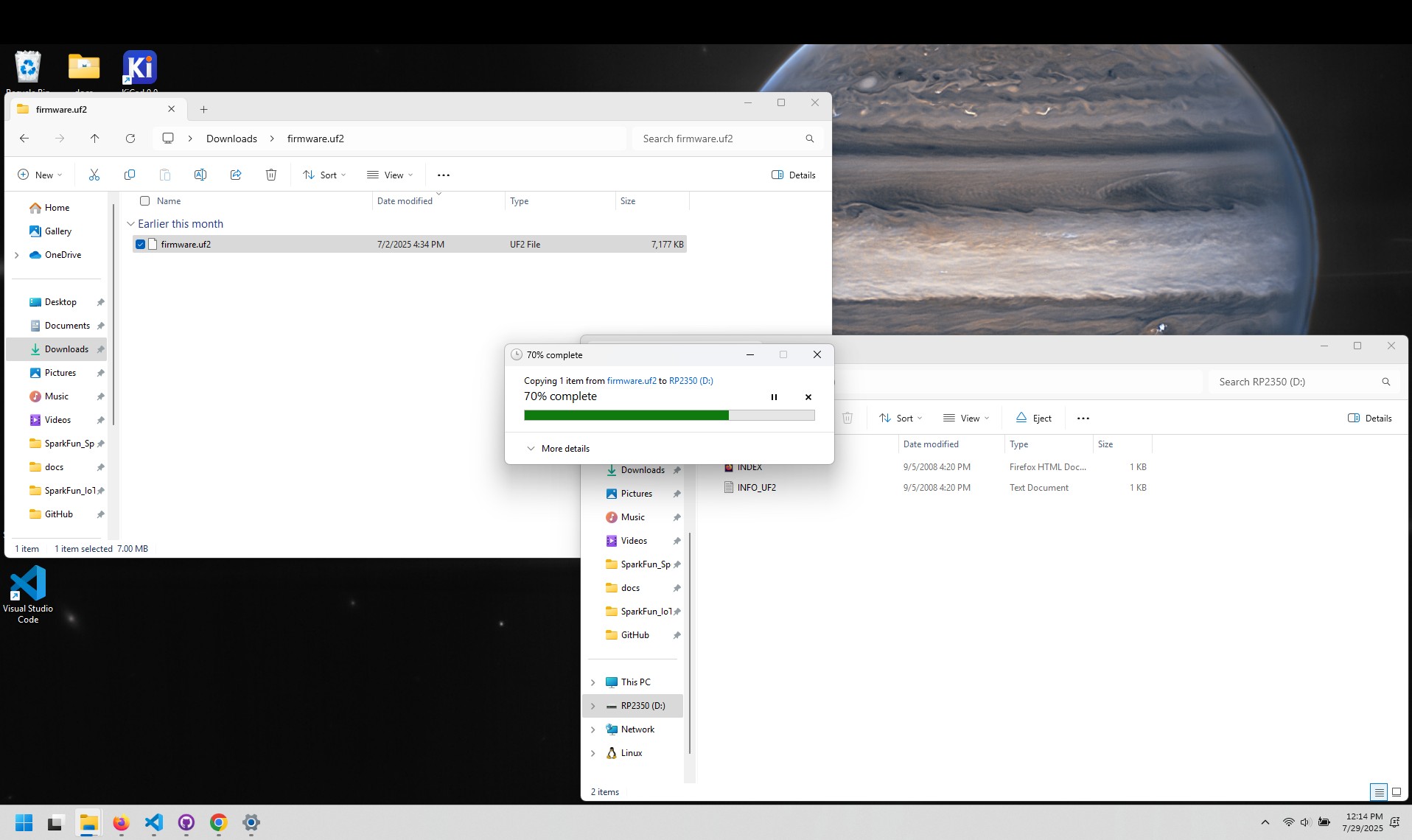Click the Rename icon in toolbar
The height and width of the screenshot is (840, 1412).
click(200, 175)
